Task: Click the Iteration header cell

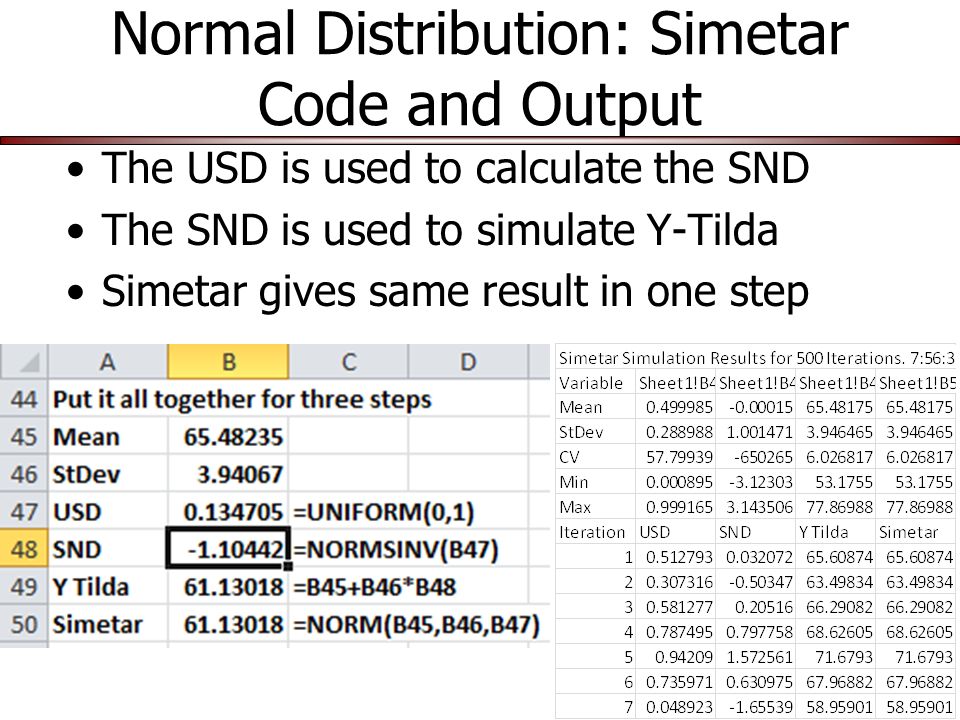Action: pyautogui.click(x=591, y=532)
